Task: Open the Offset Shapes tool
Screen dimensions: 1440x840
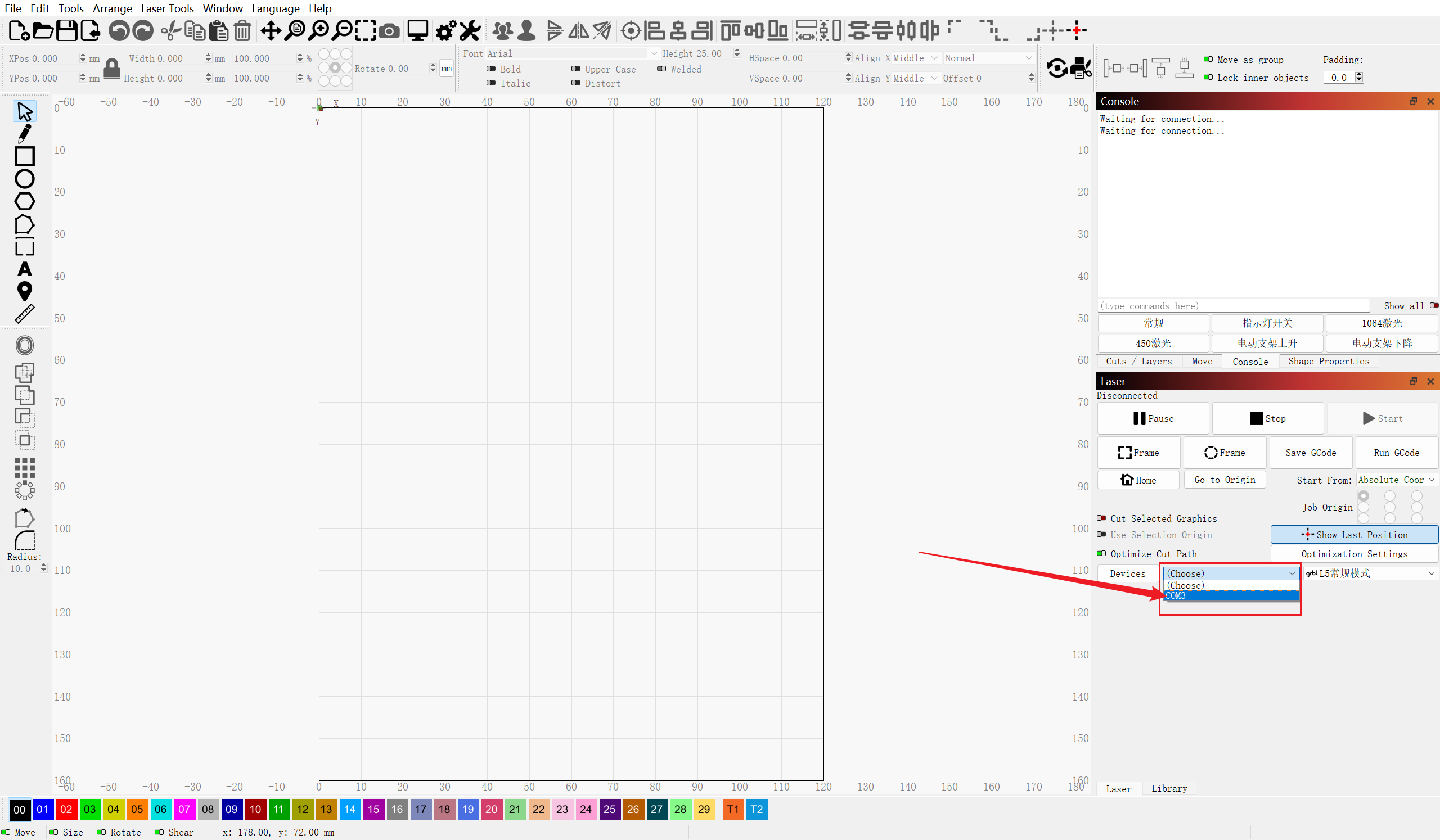Action: pyautogui.click(x=25, y=345)
